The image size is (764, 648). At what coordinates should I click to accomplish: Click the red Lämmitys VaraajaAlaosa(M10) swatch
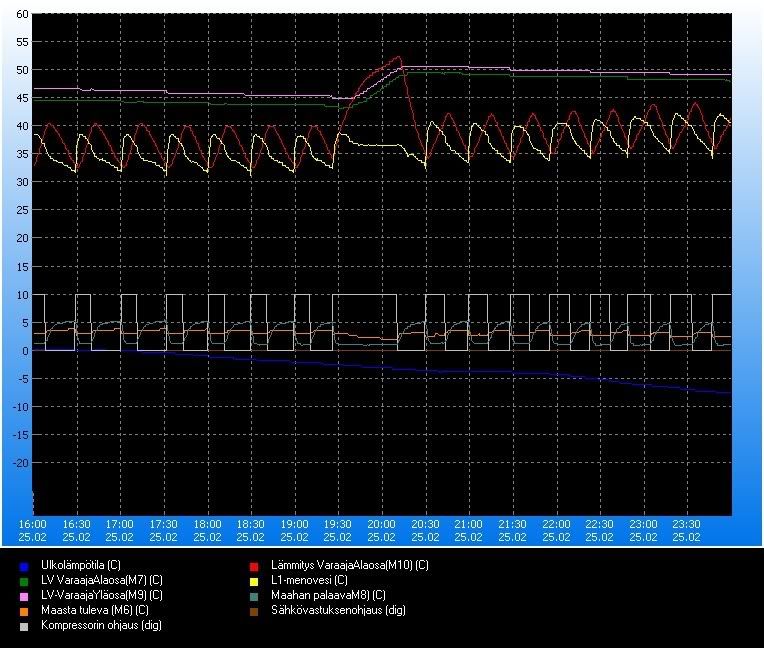click(x=254, y=567)
